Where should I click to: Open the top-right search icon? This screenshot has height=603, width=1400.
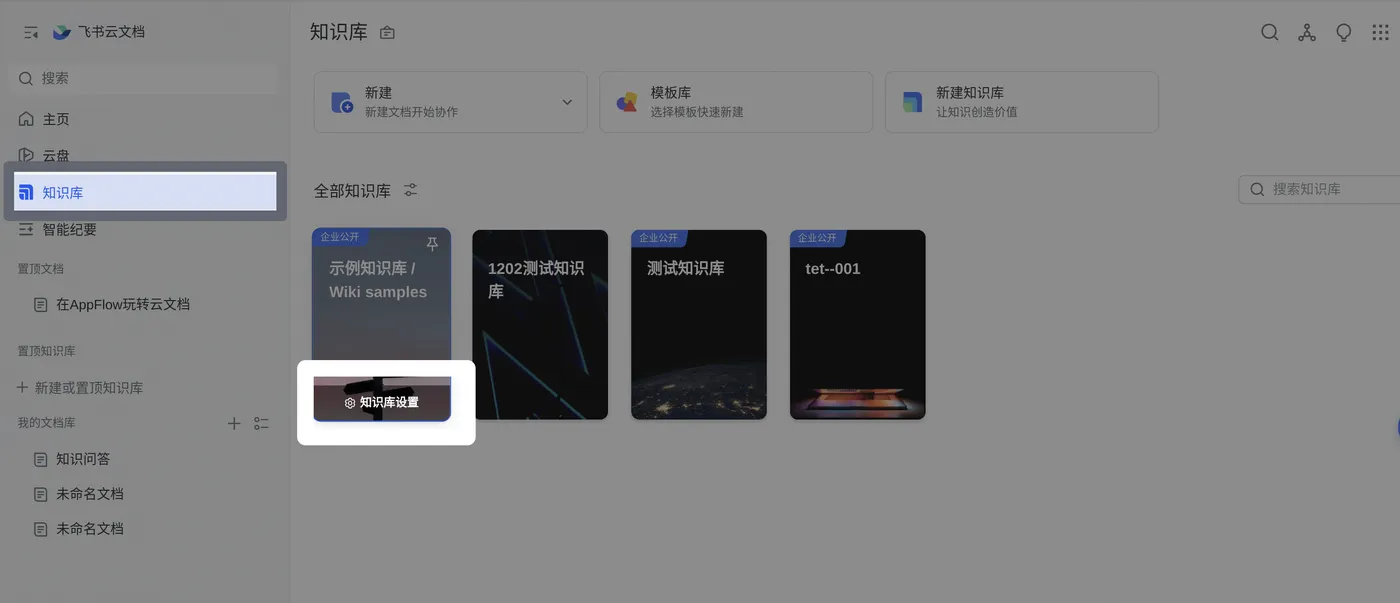tap(1269, 32)
